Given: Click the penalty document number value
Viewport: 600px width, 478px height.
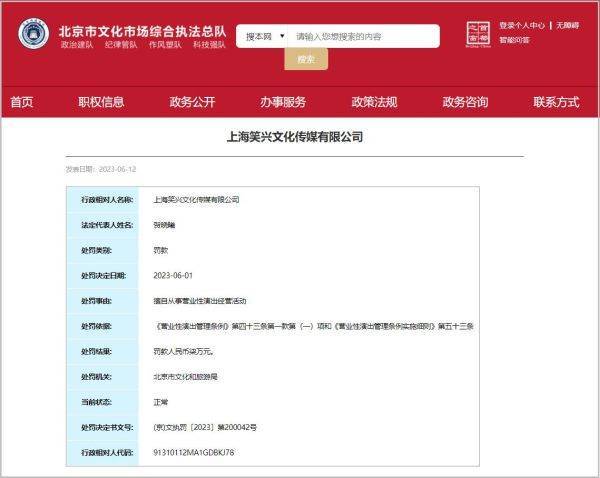Looking at the screenshot, I should 205,427.
